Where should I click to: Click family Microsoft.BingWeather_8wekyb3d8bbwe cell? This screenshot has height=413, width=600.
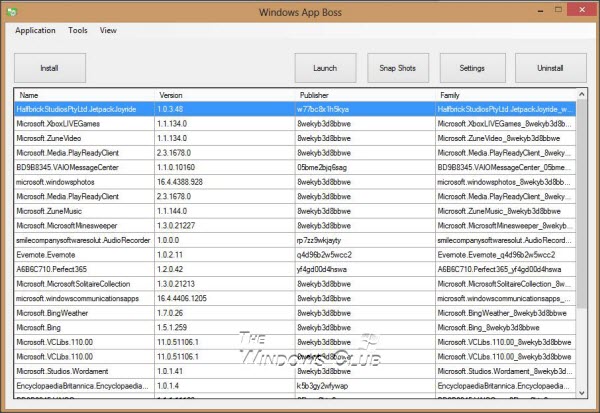505,313
